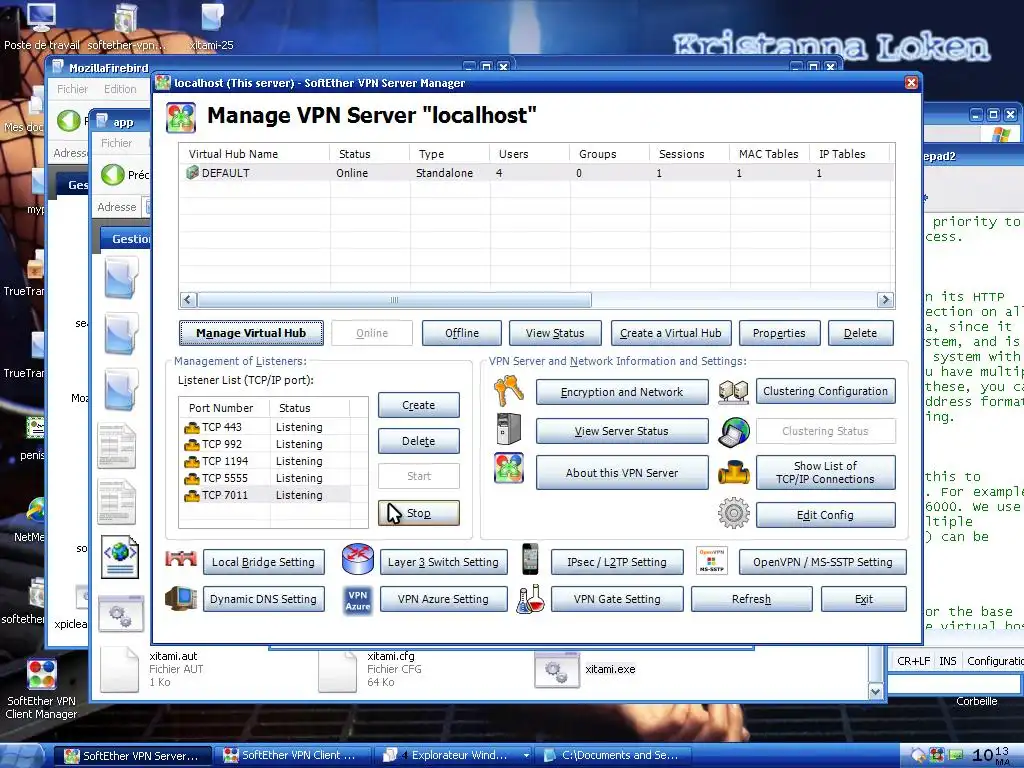1024x768 pixels.
Task: Click the lab flasks icon beside VPN Gate Setting
Action: click(530, 599)
